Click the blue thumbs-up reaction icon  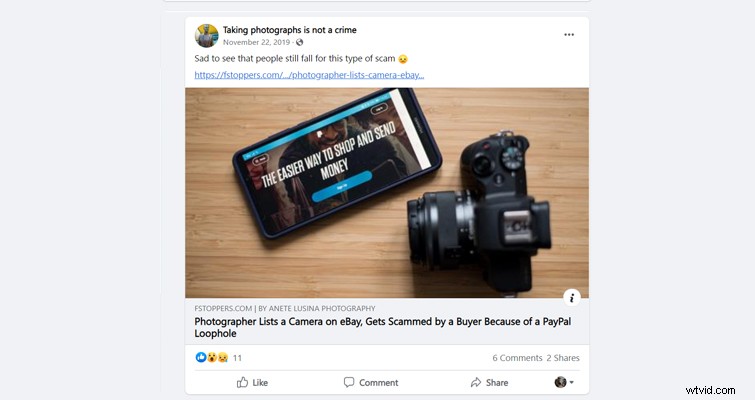tap(200, 357)
